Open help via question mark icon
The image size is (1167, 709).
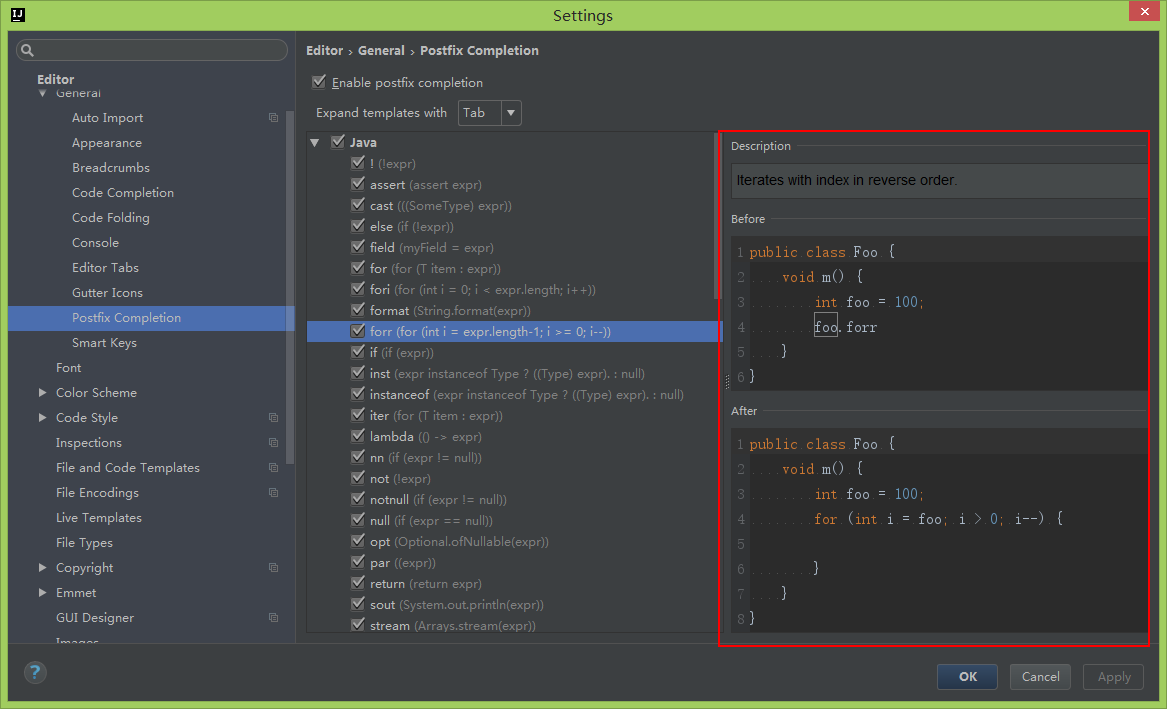tap(35, 673)
